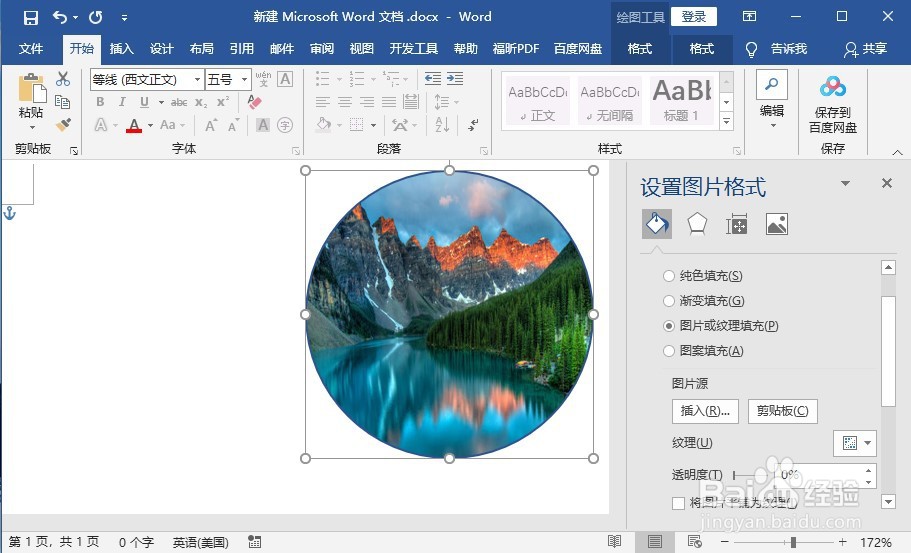Toggle Italic formatting
This screenshot has width=911, height=553.
pos(122,102)
